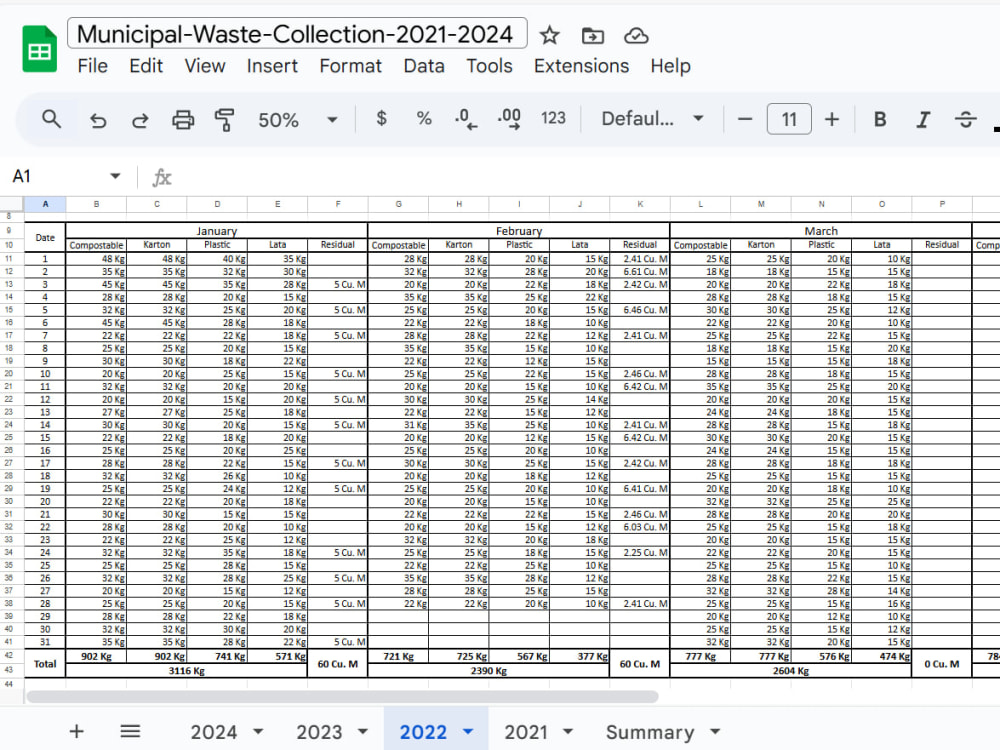This screenshot has width=1000, height=750.
Task: Open the Insert menu
Action: pyautogui.click(x=272, y=66)
